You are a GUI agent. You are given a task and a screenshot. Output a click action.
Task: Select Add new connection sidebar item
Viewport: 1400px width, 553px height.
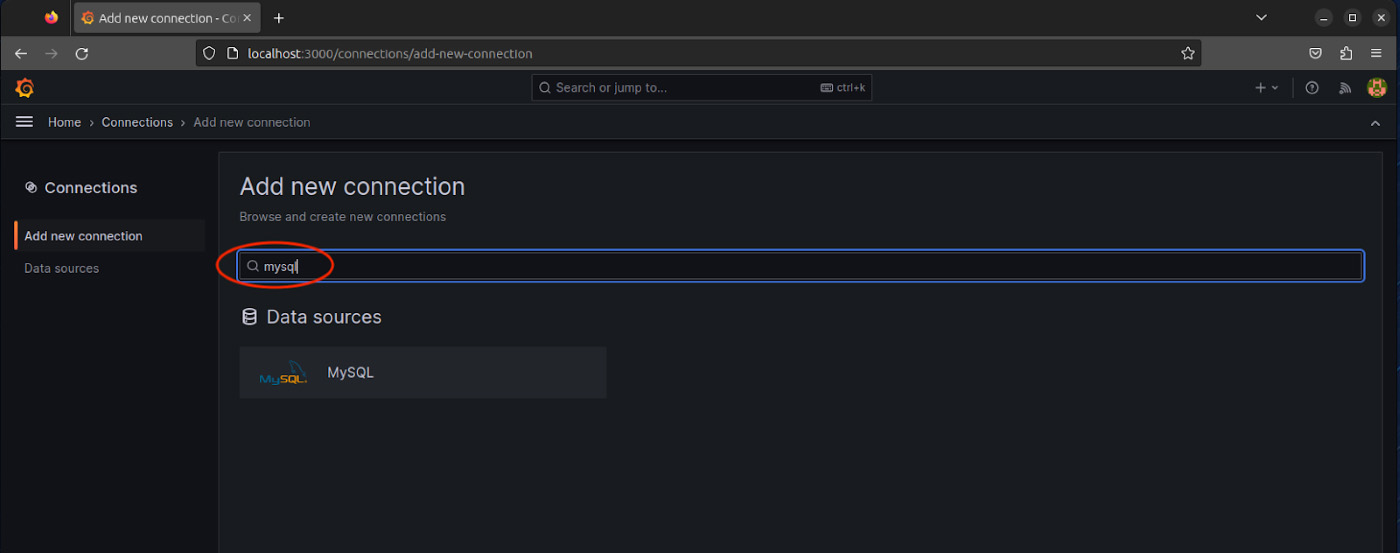[x=84, y=236]
